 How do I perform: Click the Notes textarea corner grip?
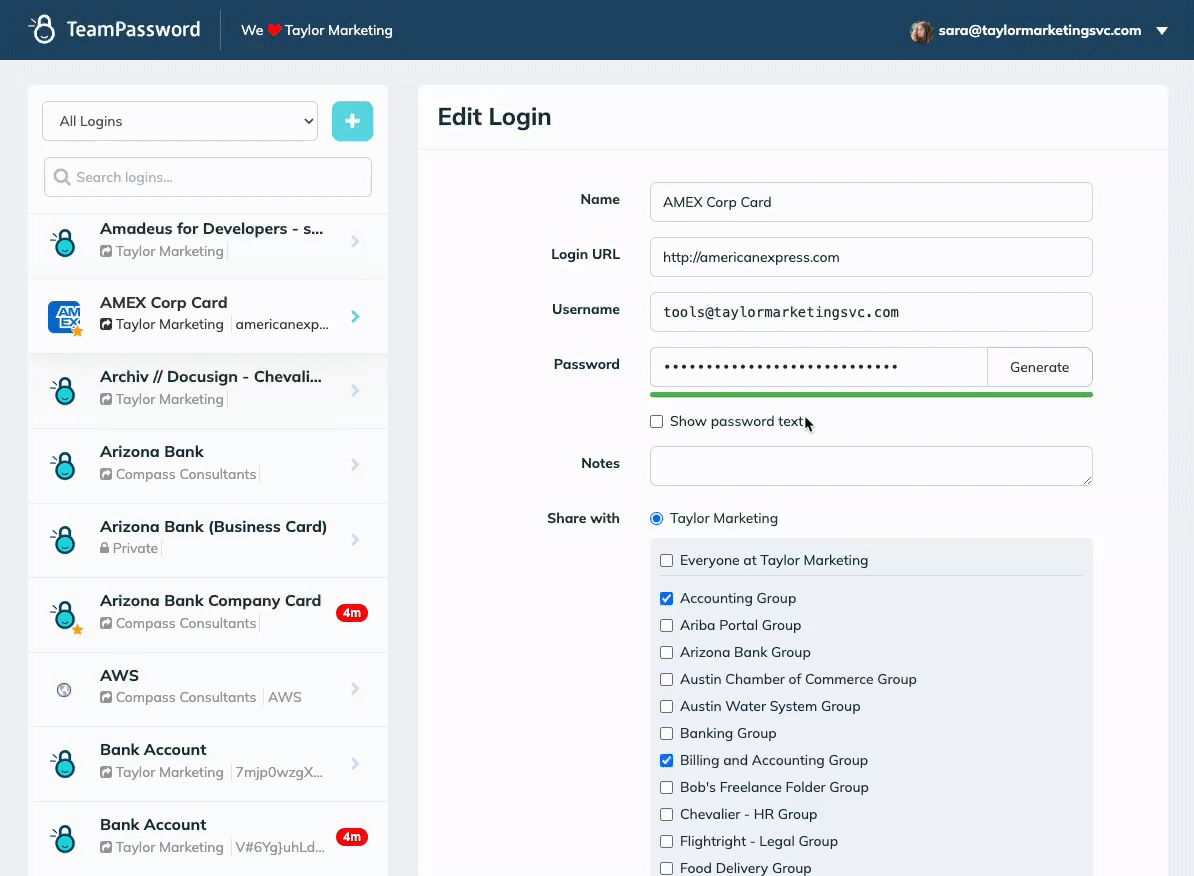click(1087, 480)
